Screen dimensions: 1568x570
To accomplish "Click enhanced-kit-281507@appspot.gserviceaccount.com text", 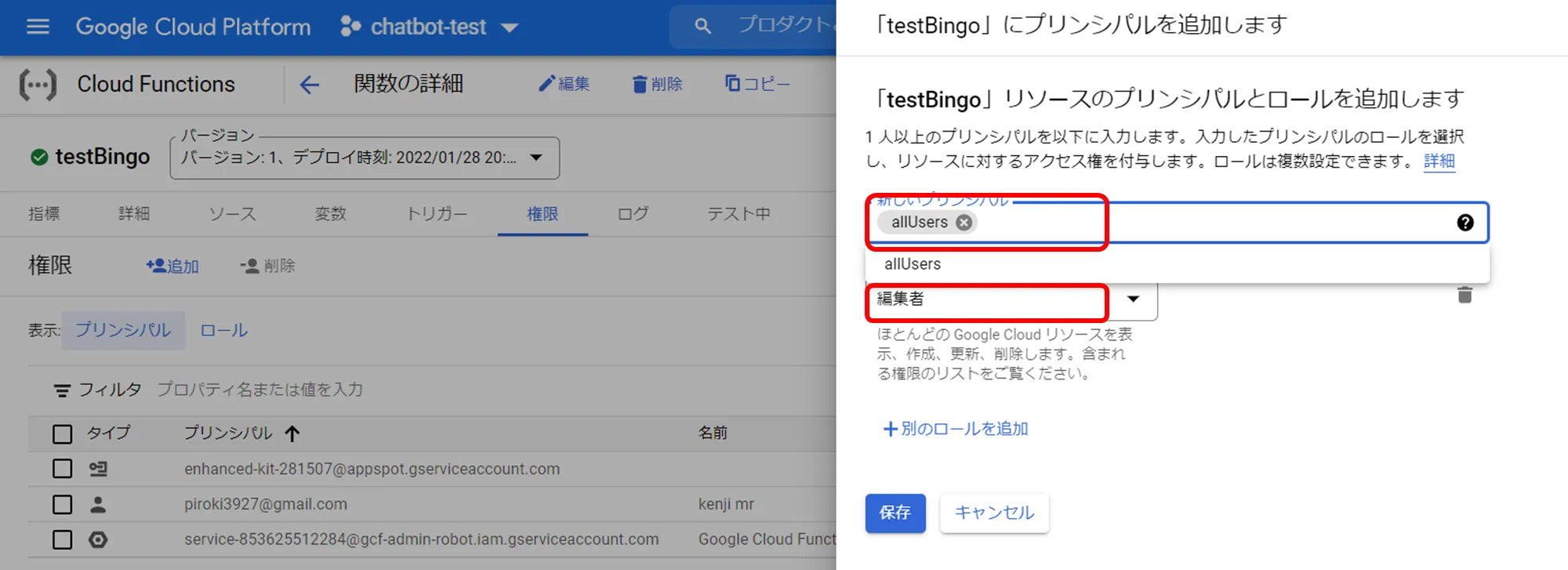I will (372, 469).
